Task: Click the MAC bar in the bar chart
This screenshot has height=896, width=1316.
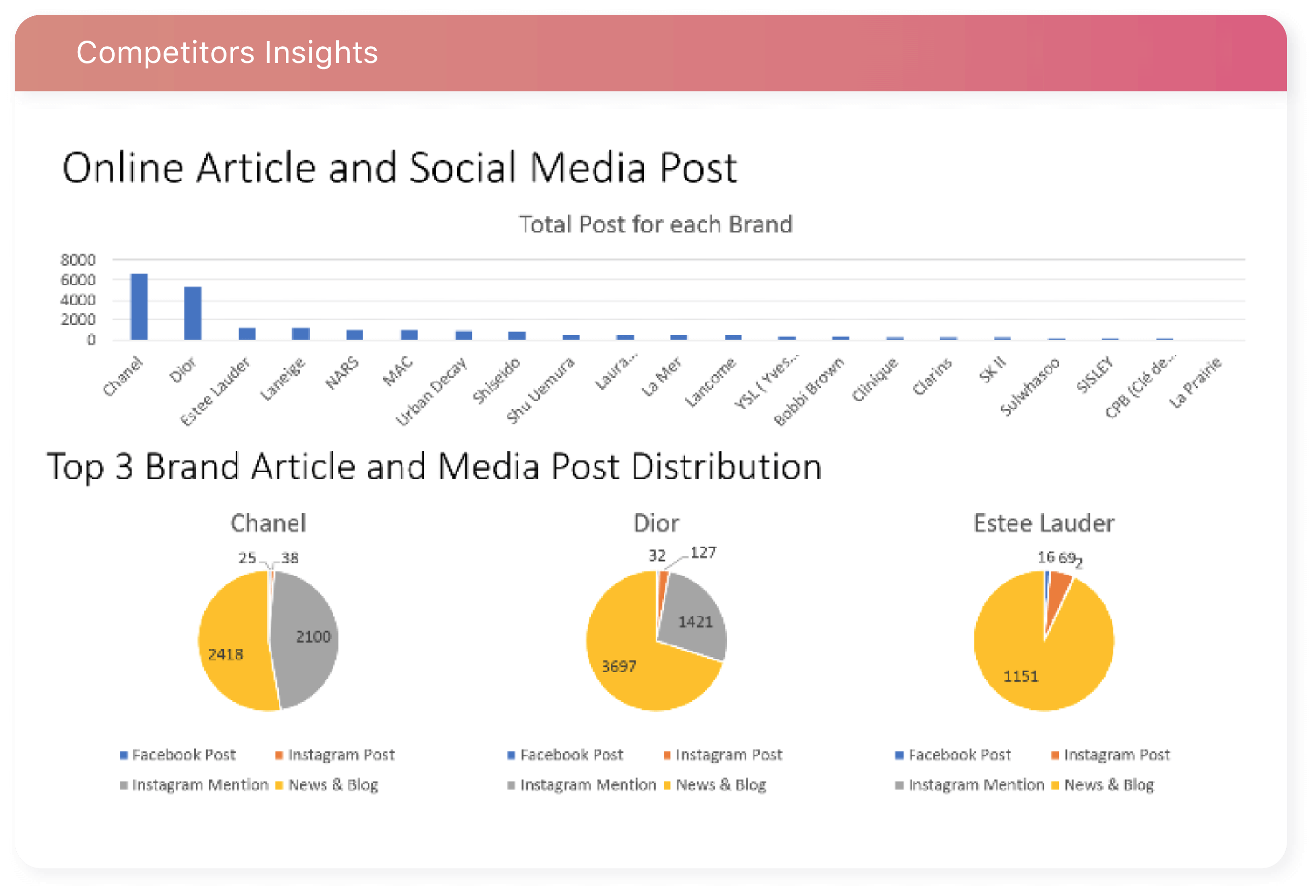Action: coord(409,335)
